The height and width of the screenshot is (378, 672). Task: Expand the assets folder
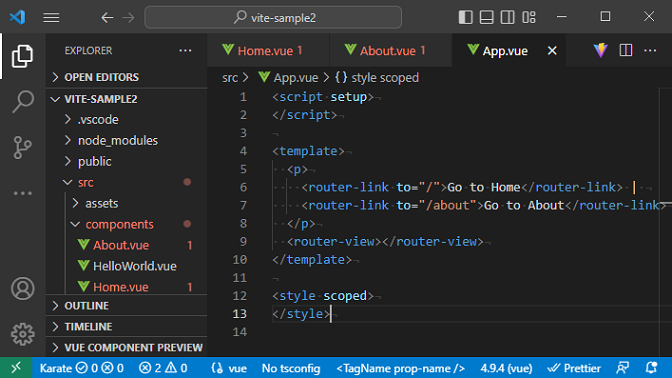(126, 204)
